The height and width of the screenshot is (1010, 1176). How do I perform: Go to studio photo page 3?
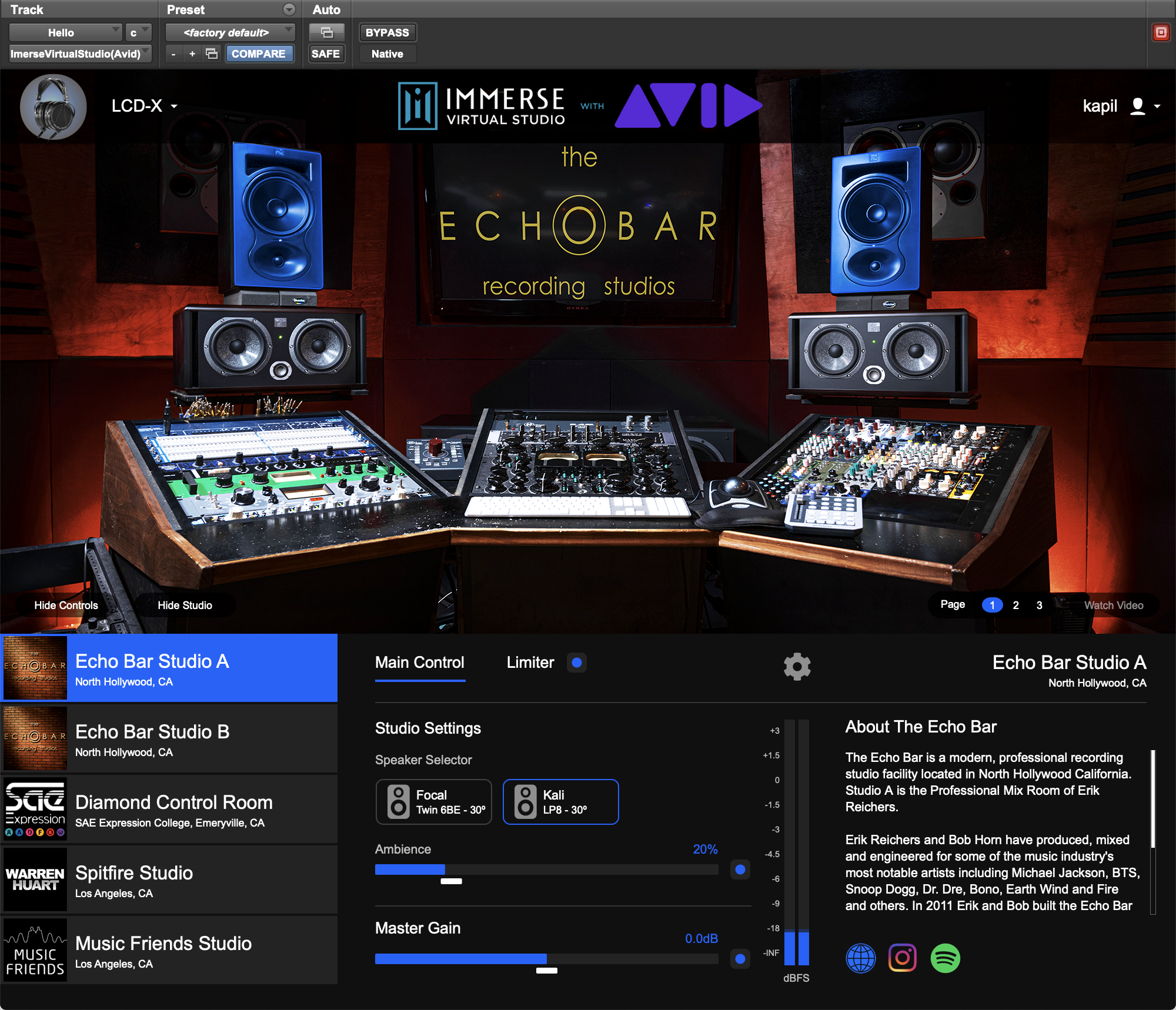click(x=1039, y=605)
